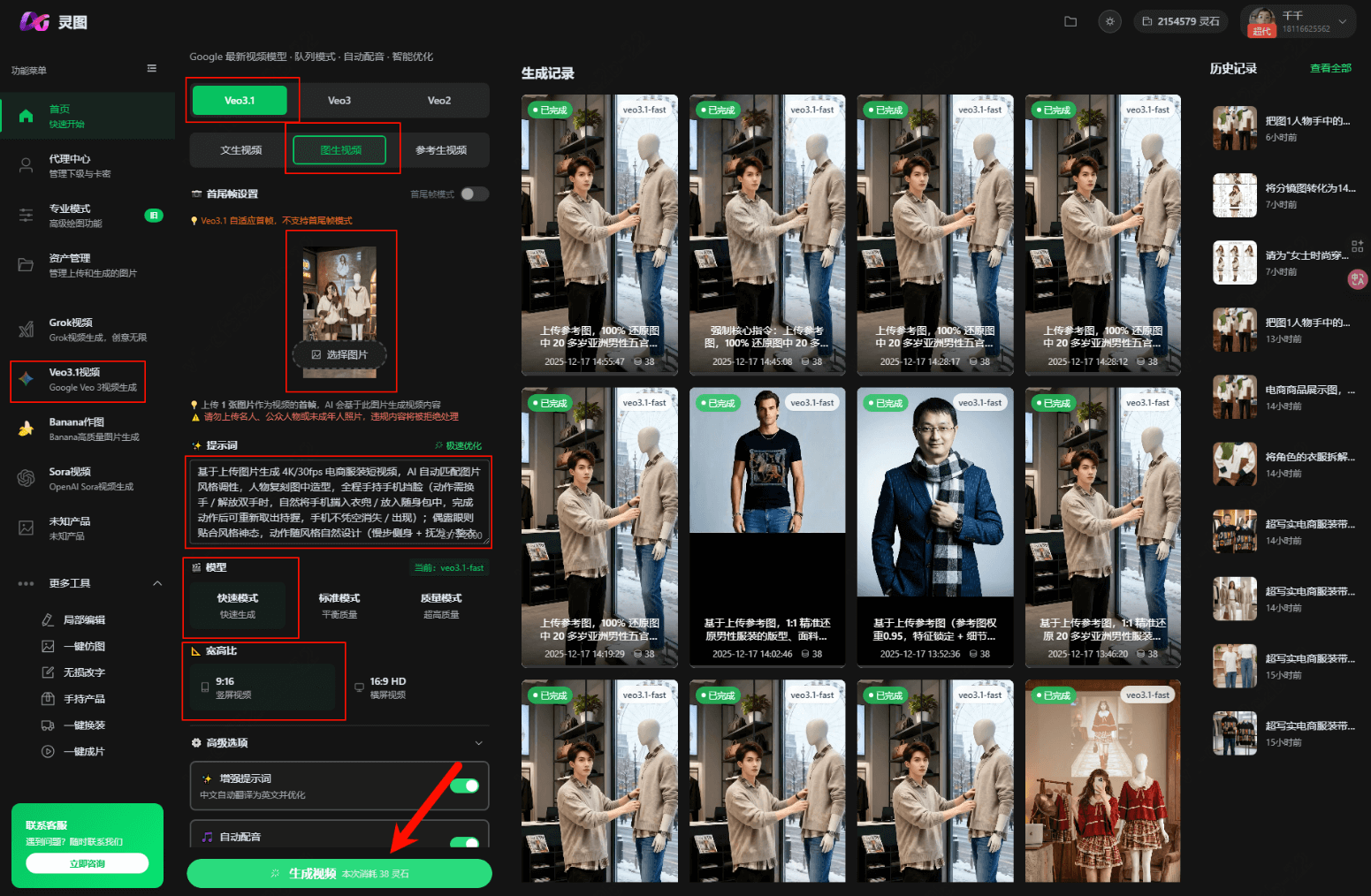The height and width of the screenshot is (896, 1371).
Task: Open Banana作图 in the sidebar
Action: point(87,429)
